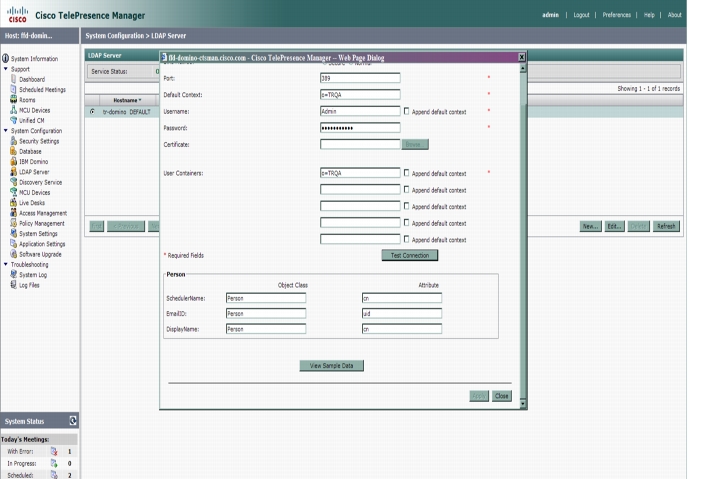Click the Database icon

coord(13,151)
